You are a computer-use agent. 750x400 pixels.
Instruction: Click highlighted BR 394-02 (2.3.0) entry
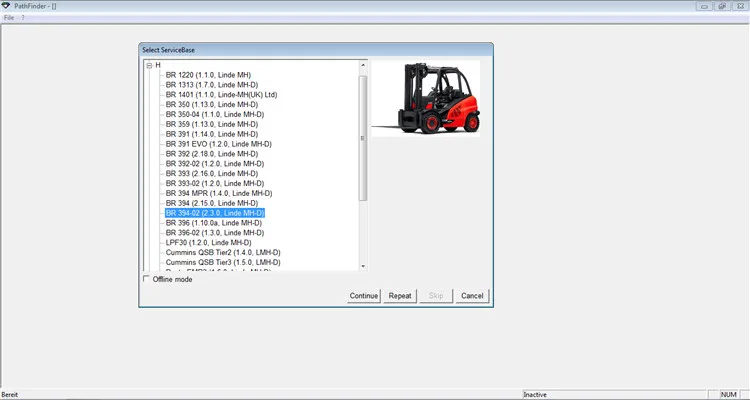(x=215, y=213)
